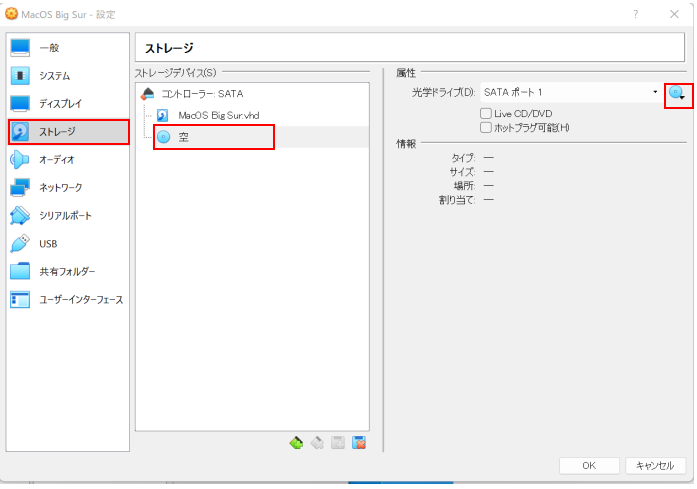Select the ストレージ category in sidebar
This screenshot has height=489, width=697.
[x=68, y=132]
